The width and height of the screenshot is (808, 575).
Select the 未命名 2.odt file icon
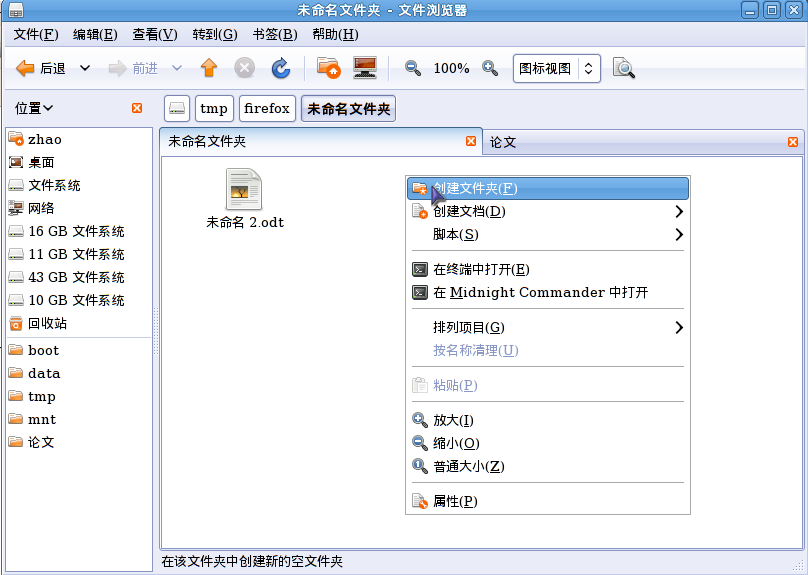(x=244, y=189)
